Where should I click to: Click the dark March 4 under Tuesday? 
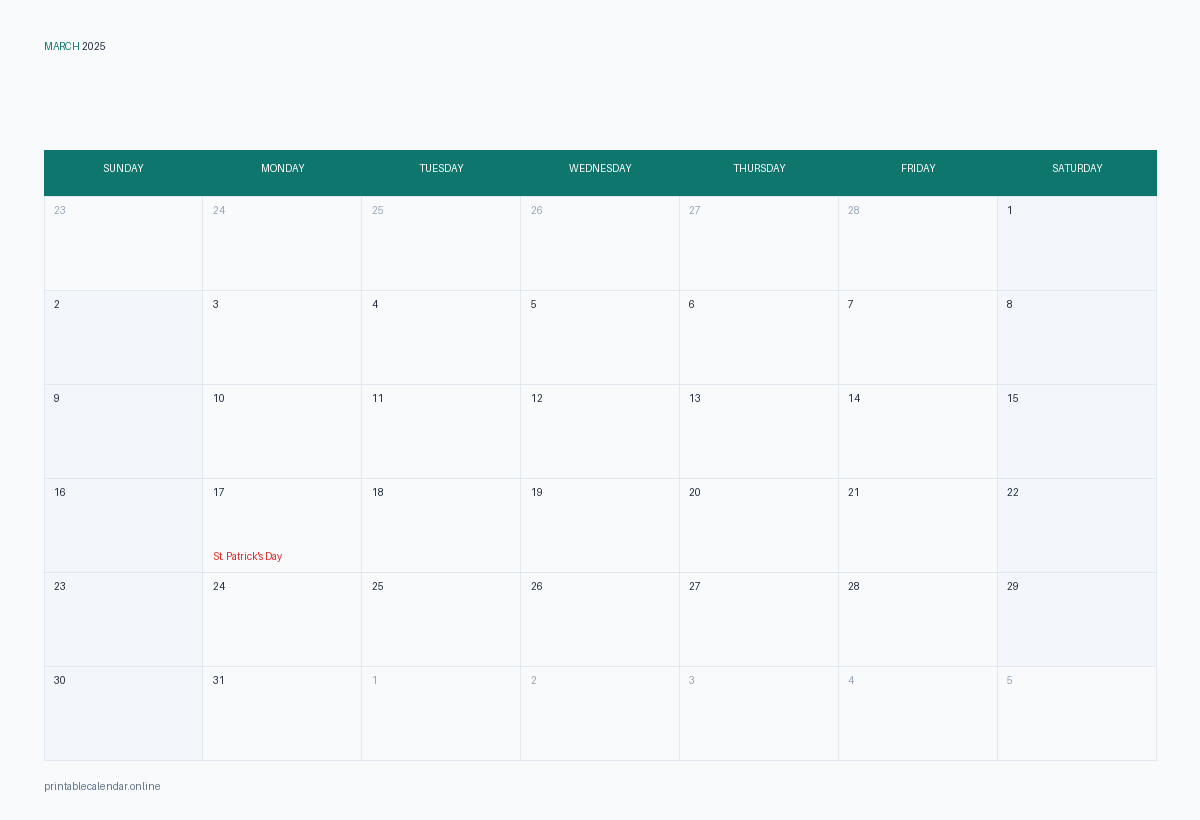(375, 305)
